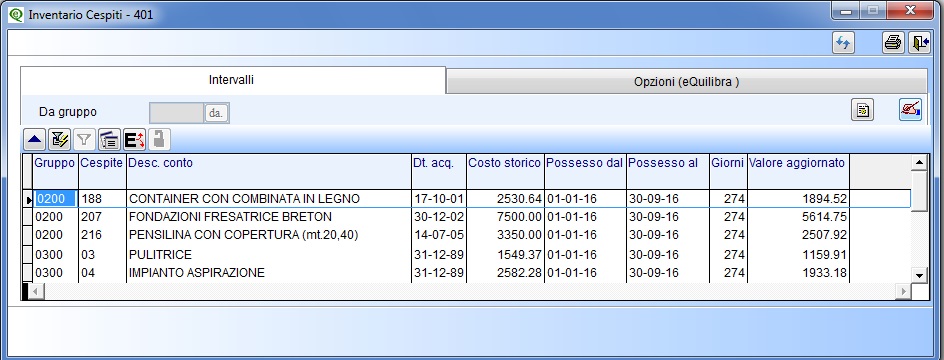Click the stacked windows list icon
944x360 pixels.
110,140
